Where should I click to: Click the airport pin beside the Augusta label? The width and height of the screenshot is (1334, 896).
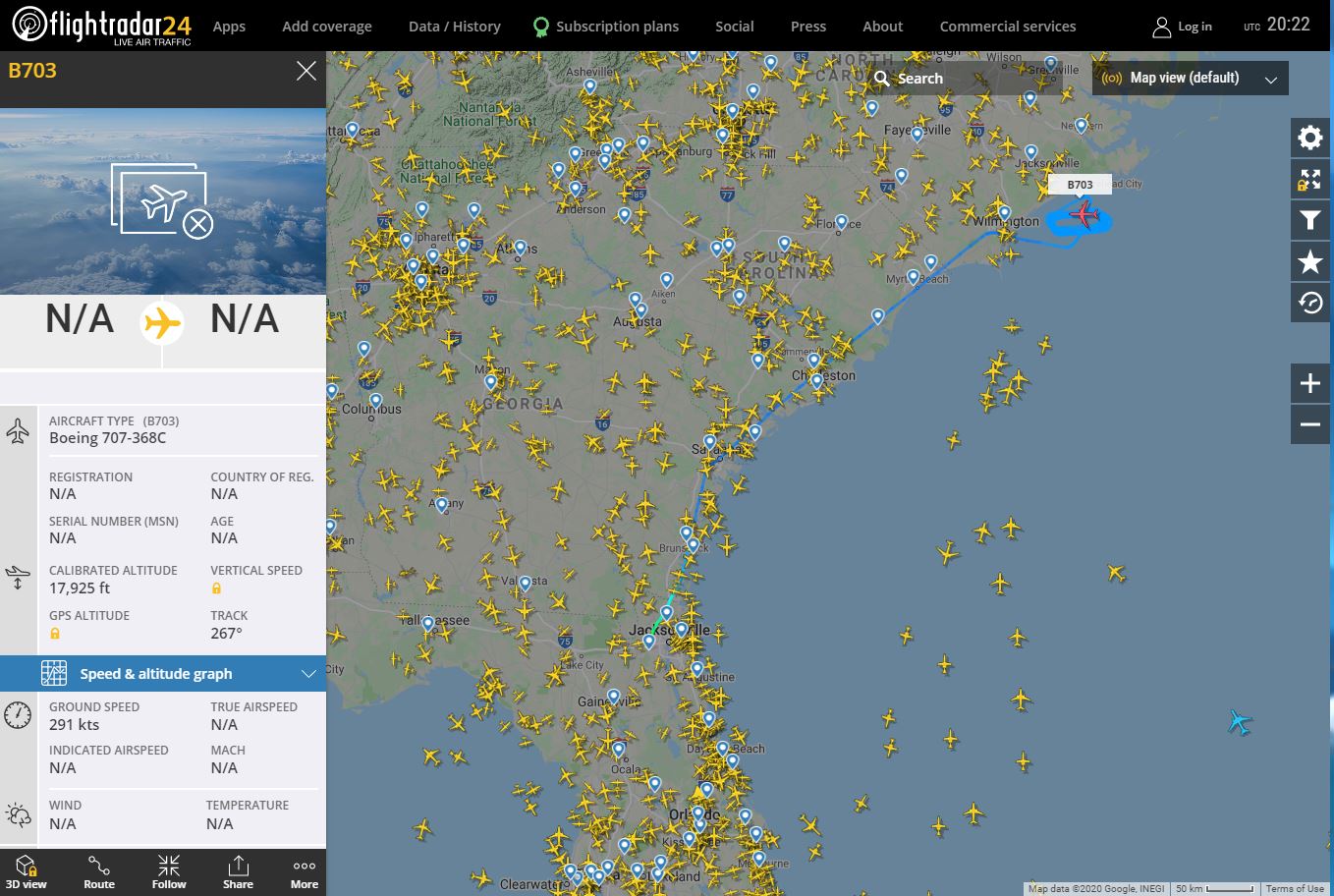(640, 310)
